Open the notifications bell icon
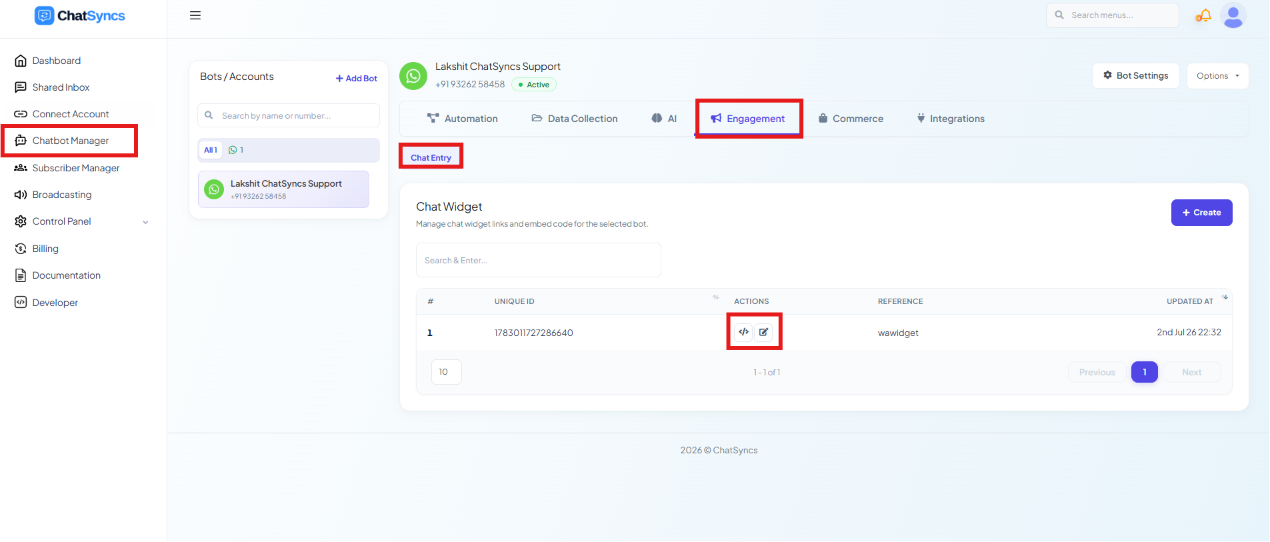This screenshot has width=1270, height=542. point(1204,15)
